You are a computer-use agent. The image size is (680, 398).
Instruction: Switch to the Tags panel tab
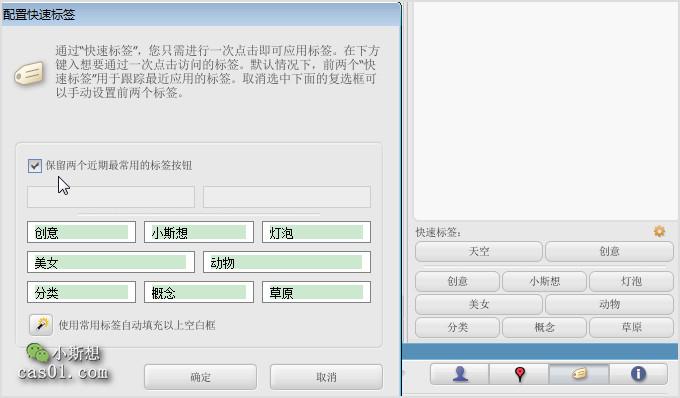pos(579,373)
